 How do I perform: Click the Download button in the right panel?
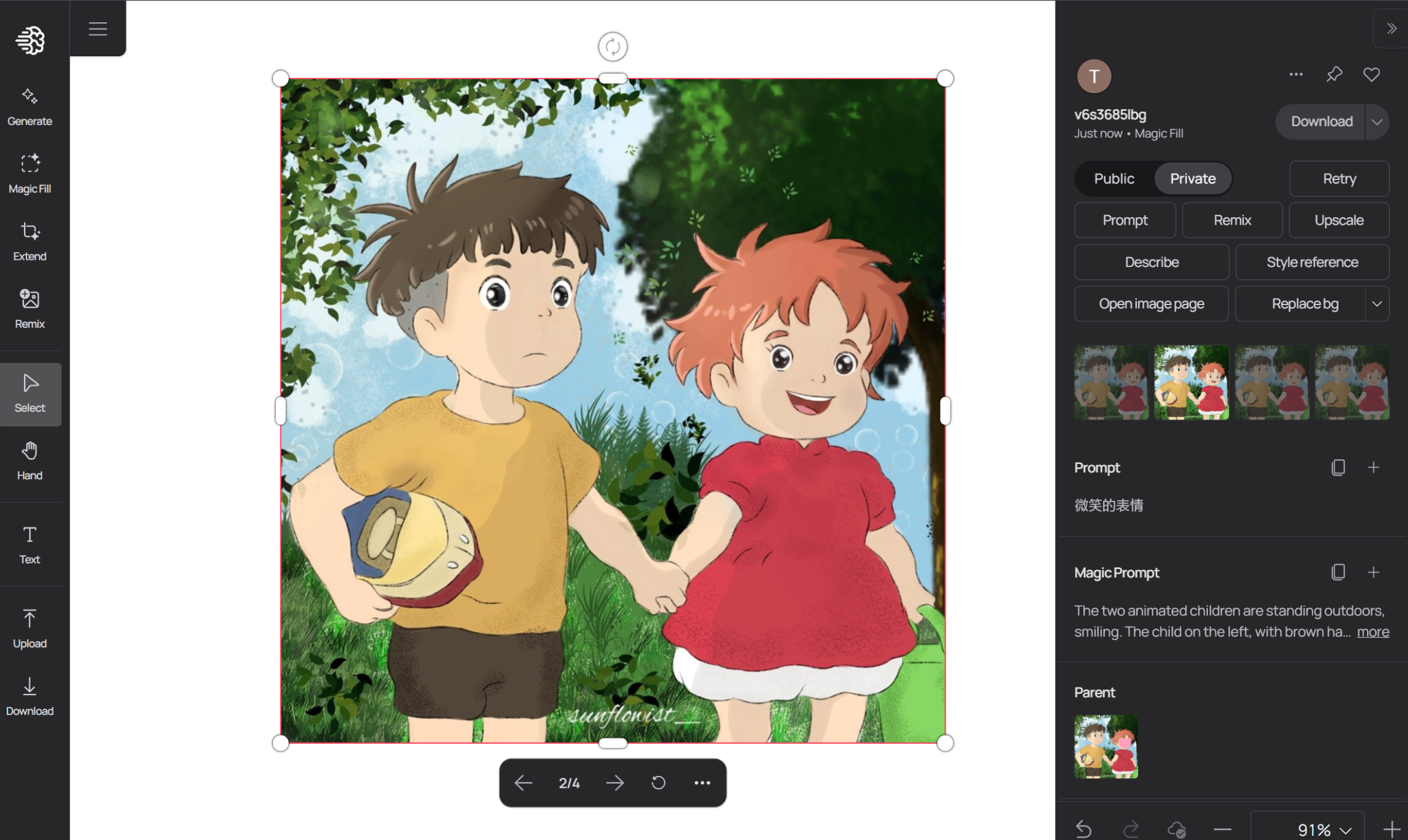pos(1321,121)
